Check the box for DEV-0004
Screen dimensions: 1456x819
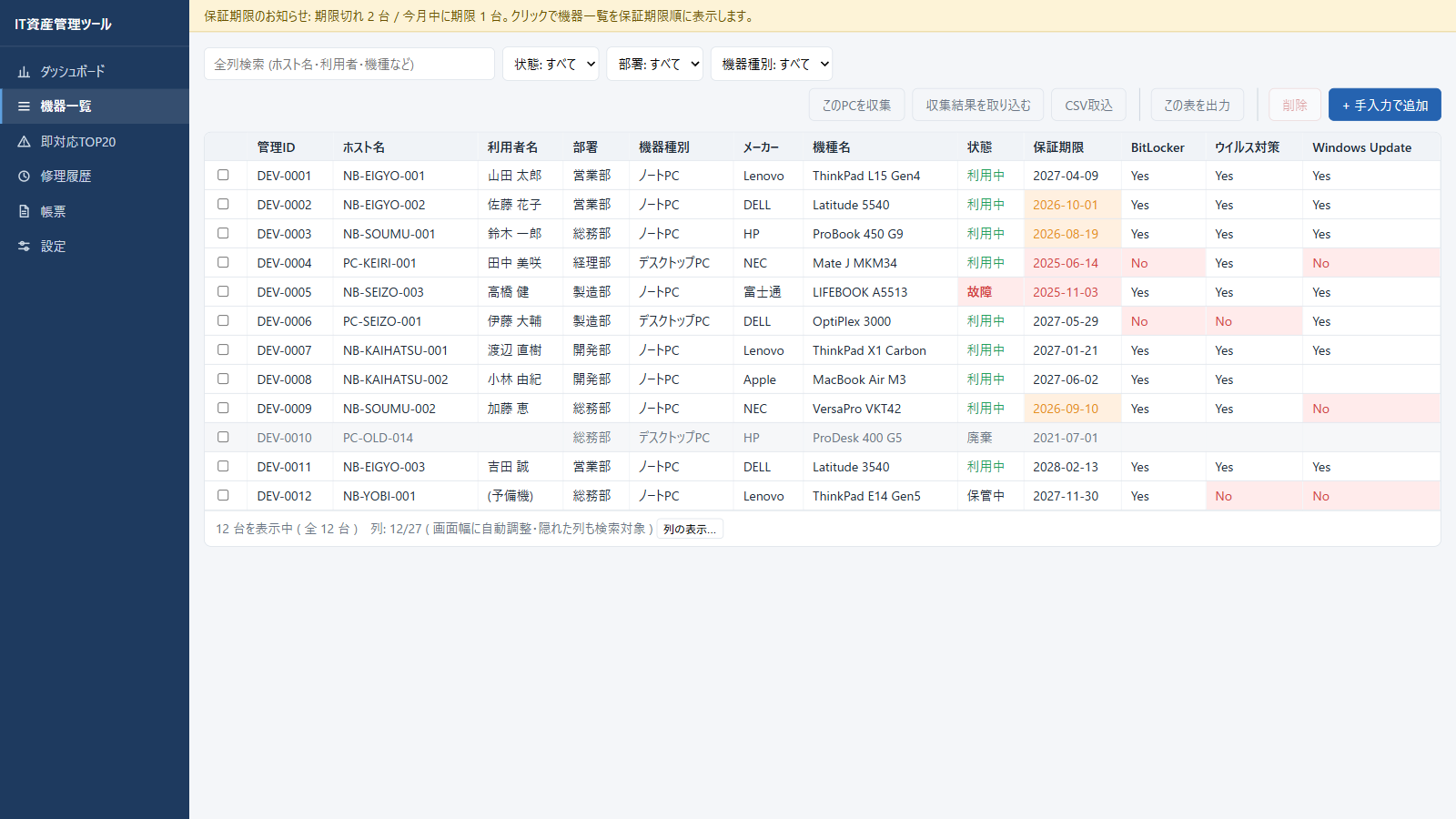coord(223,262)
